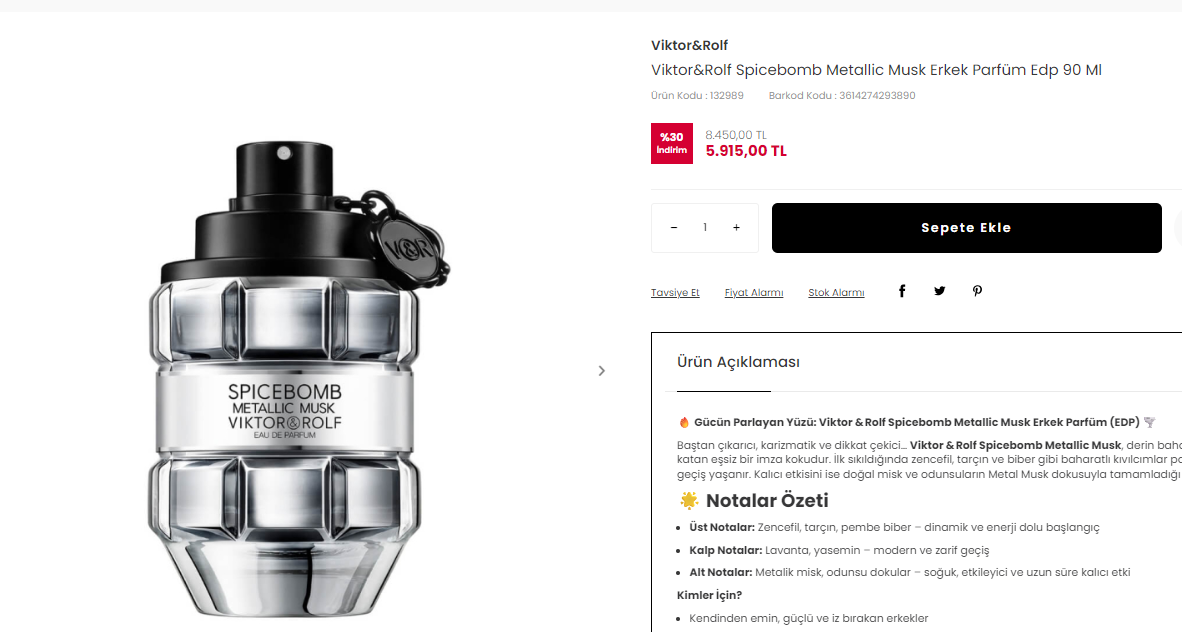
Task: Share product on Facebook
Action: point(902,291)
